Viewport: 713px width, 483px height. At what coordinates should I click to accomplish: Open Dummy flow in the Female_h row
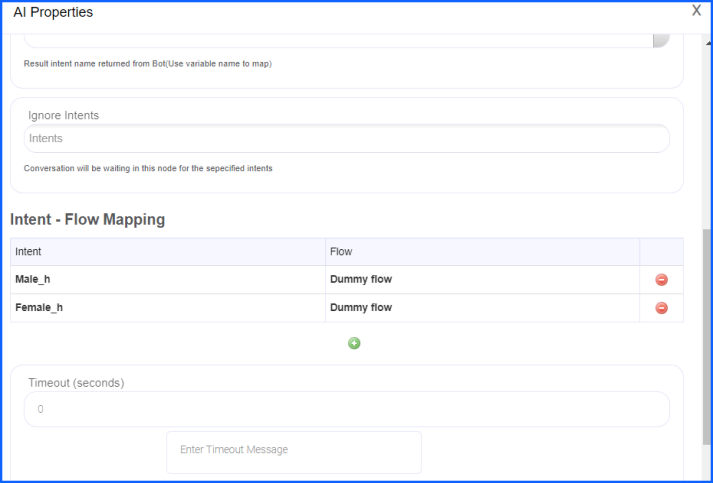click(361, 308)
